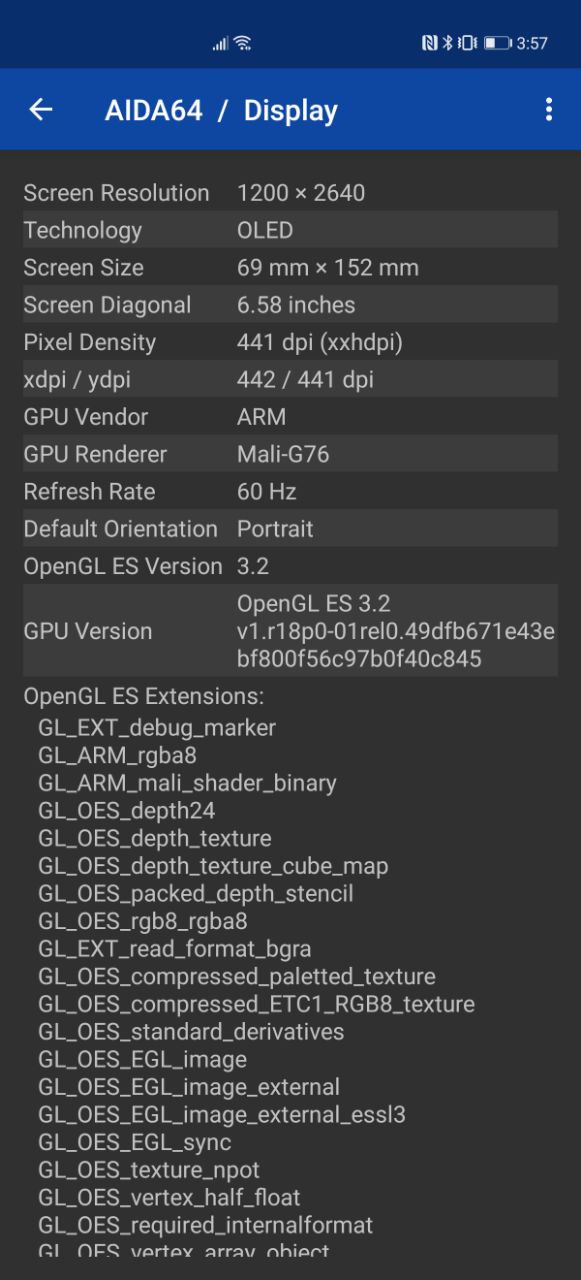Viewport: 581px width, 1280px height.
Task: Tap the NFC status icon
Action: coord(429,43)
